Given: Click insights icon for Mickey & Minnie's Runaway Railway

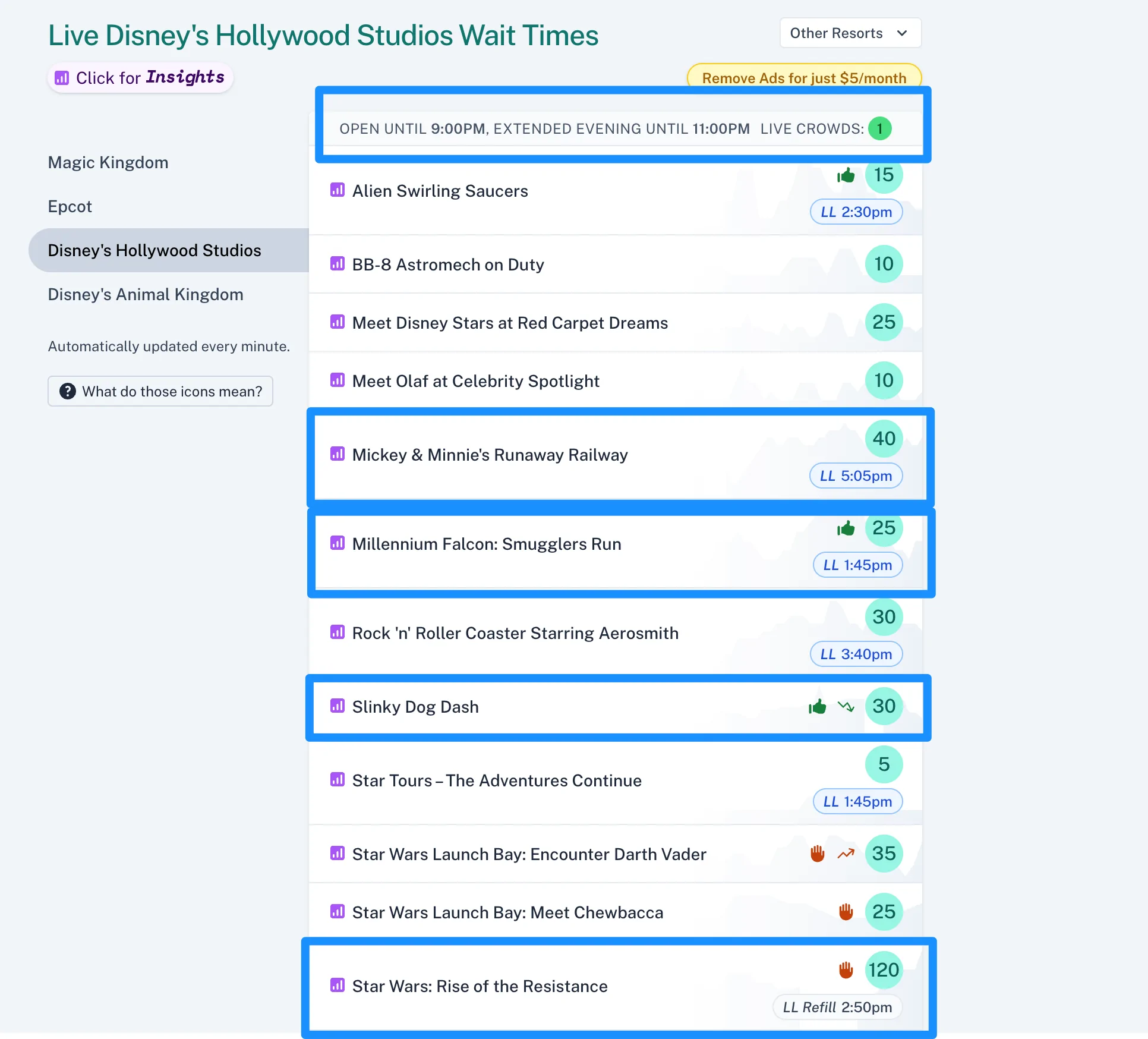Looking at the screenshot, I should click(338, 454).
